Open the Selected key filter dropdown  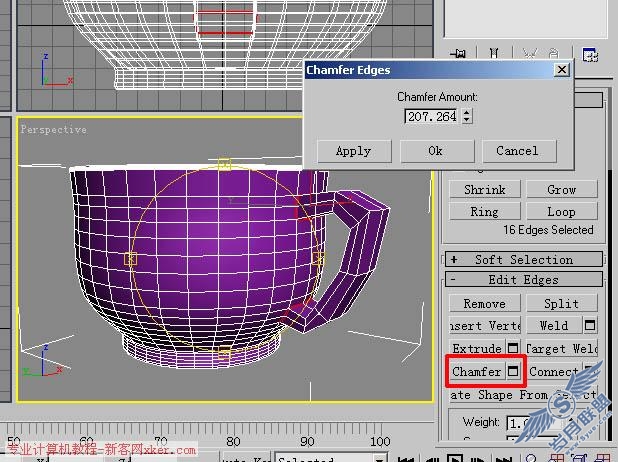(379, 459)
